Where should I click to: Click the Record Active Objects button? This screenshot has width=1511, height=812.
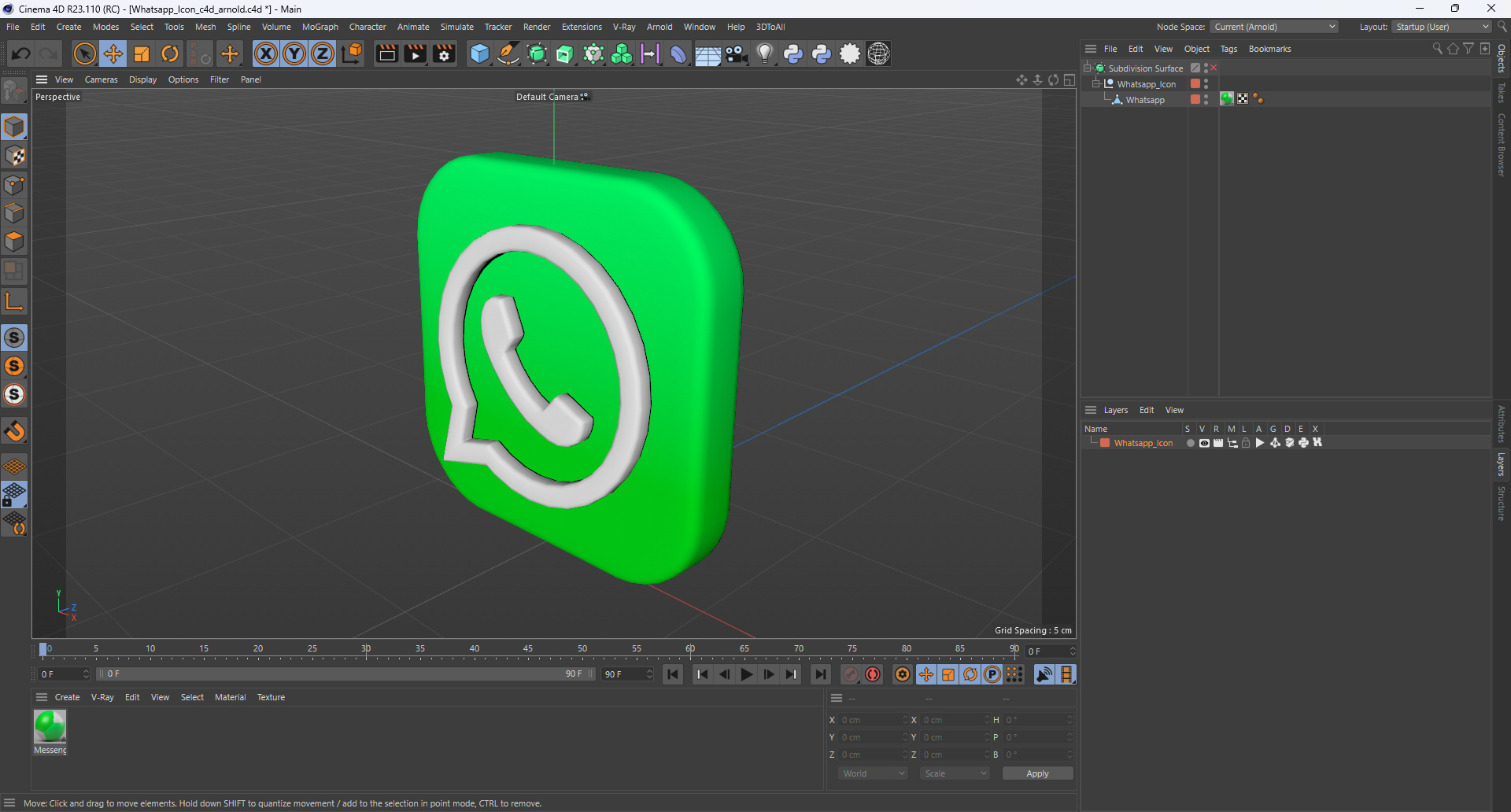pyautogui.click(x=851, y=674)
